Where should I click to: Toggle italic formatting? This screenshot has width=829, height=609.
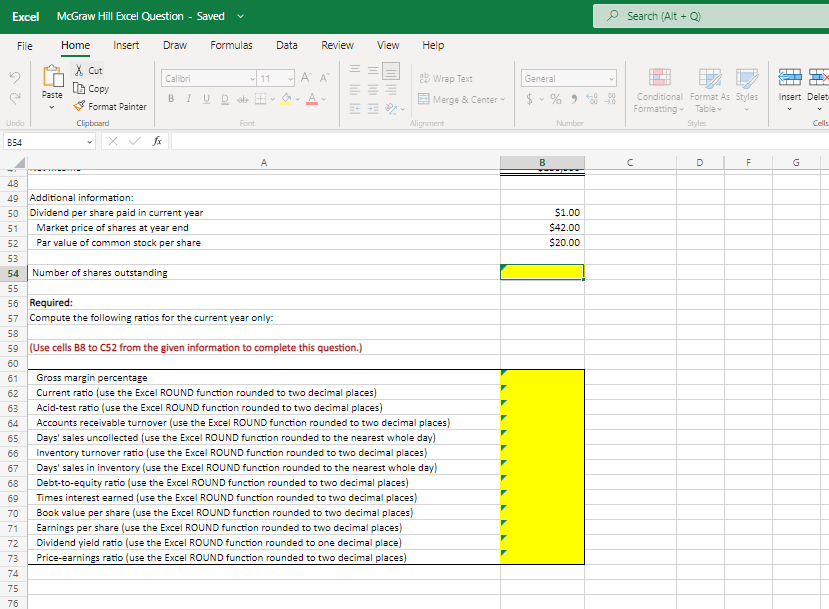pos(188,99)
